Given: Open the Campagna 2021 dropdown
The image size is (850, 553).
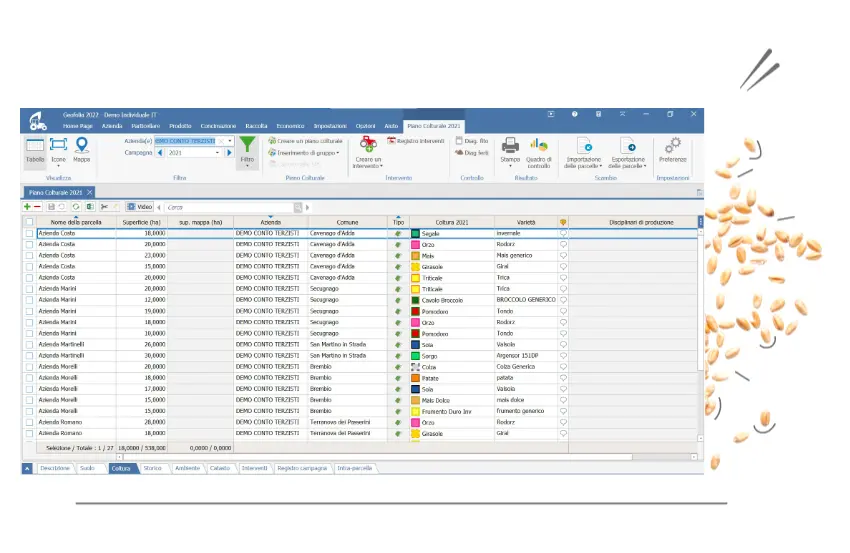Looking at the screenshot, I should [x=217, y=153].
